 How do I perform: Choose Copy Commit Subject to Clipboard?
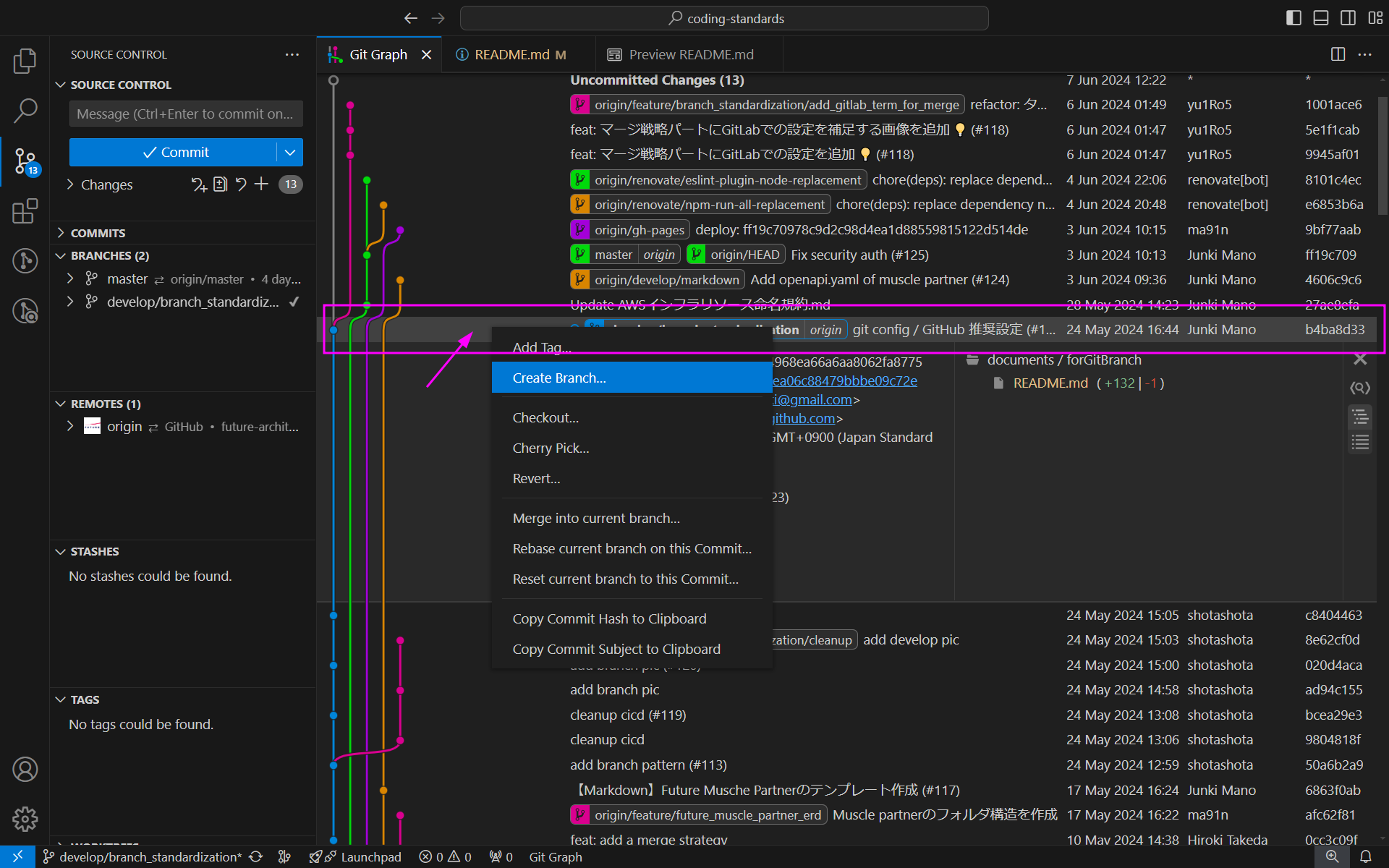click(632, 650)
